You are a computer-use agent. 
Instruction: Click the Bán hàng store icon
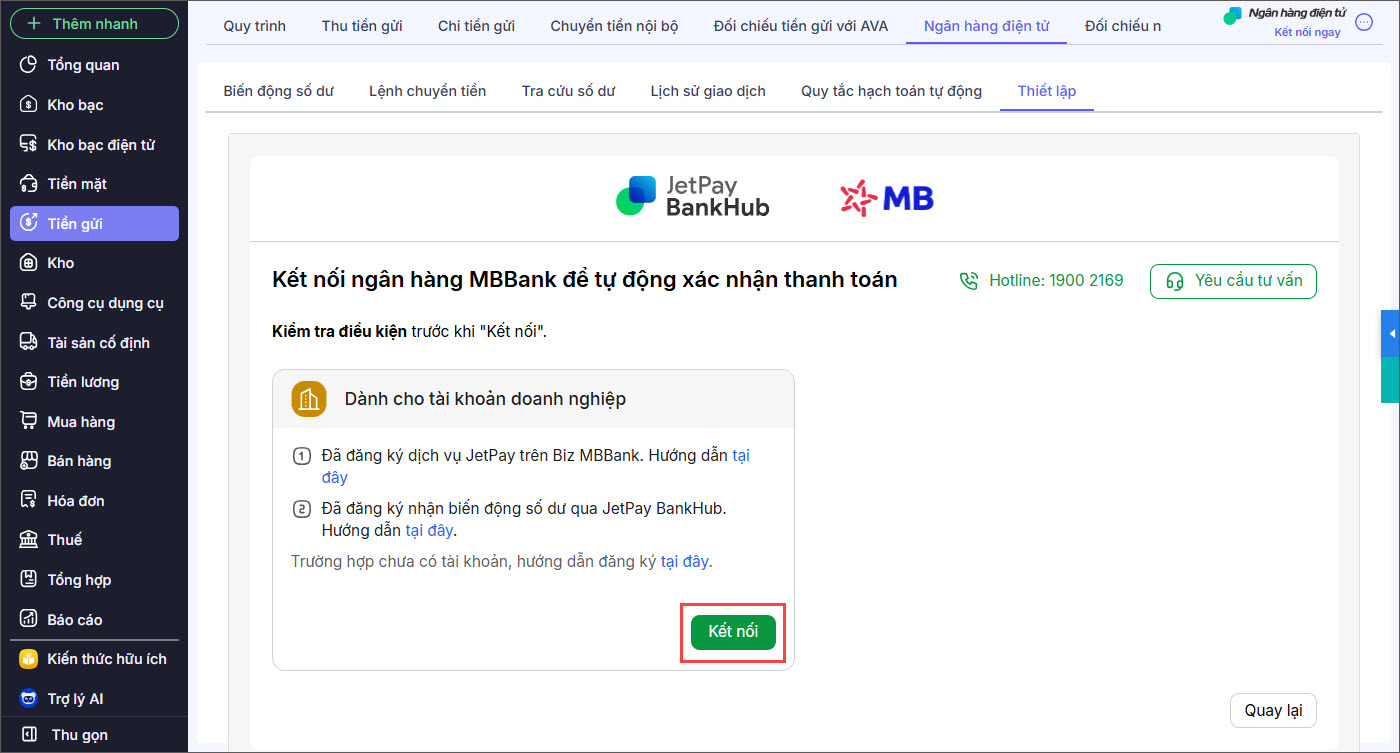click(x=29, y=461)
